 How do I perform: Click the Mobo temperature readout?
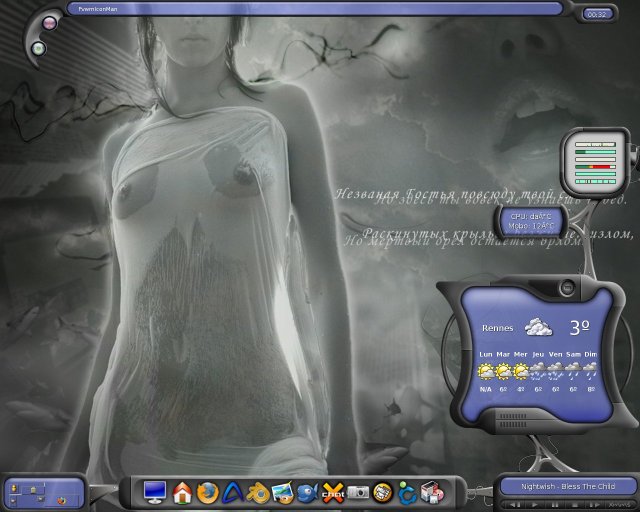[531, 226]
